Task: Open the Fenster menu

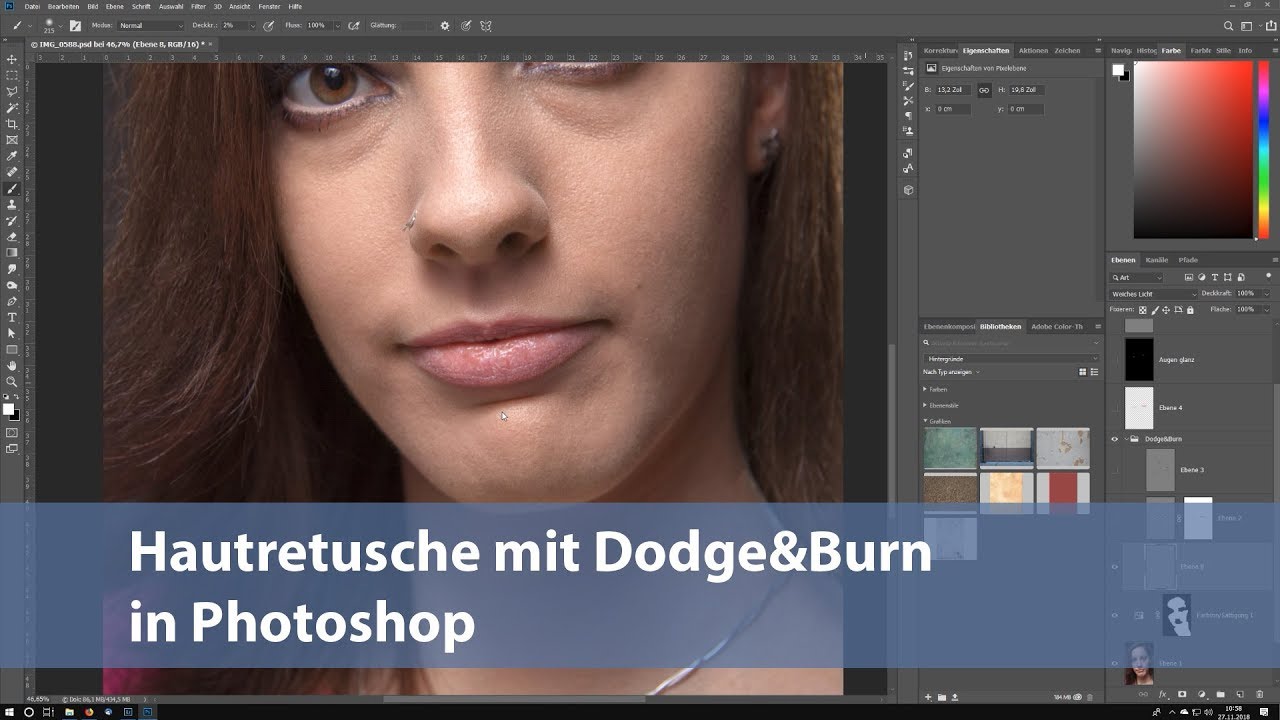Action: tap(269, 7)
